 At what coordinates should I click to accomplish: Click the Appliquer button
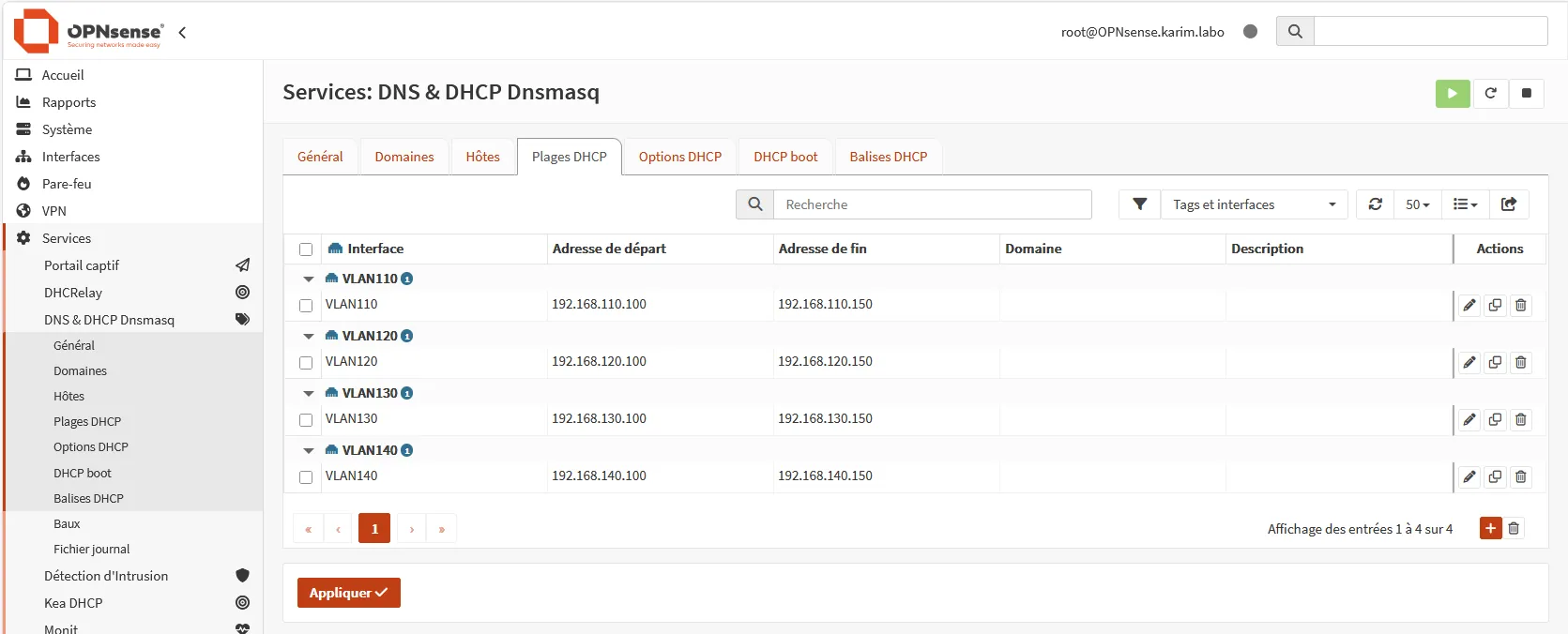pyautogui.click(x=349, y=593)
